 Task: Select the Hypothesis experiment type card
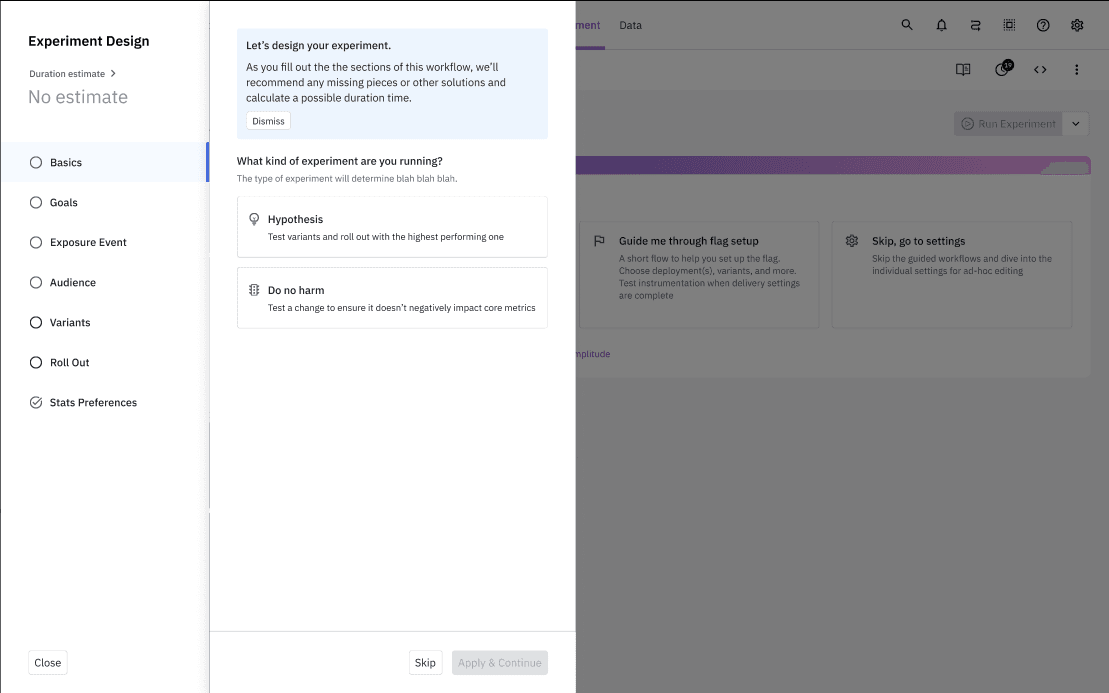click(x=391, y=227)
